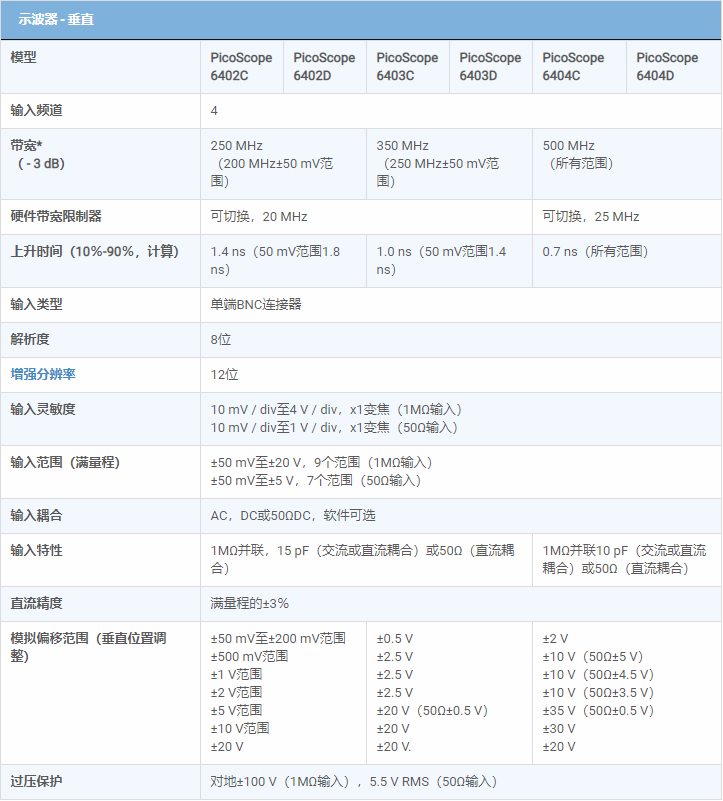This screenshot has width=723, height=801.
Task: Open the 增强分辨率 link
Action: (43, 374)
